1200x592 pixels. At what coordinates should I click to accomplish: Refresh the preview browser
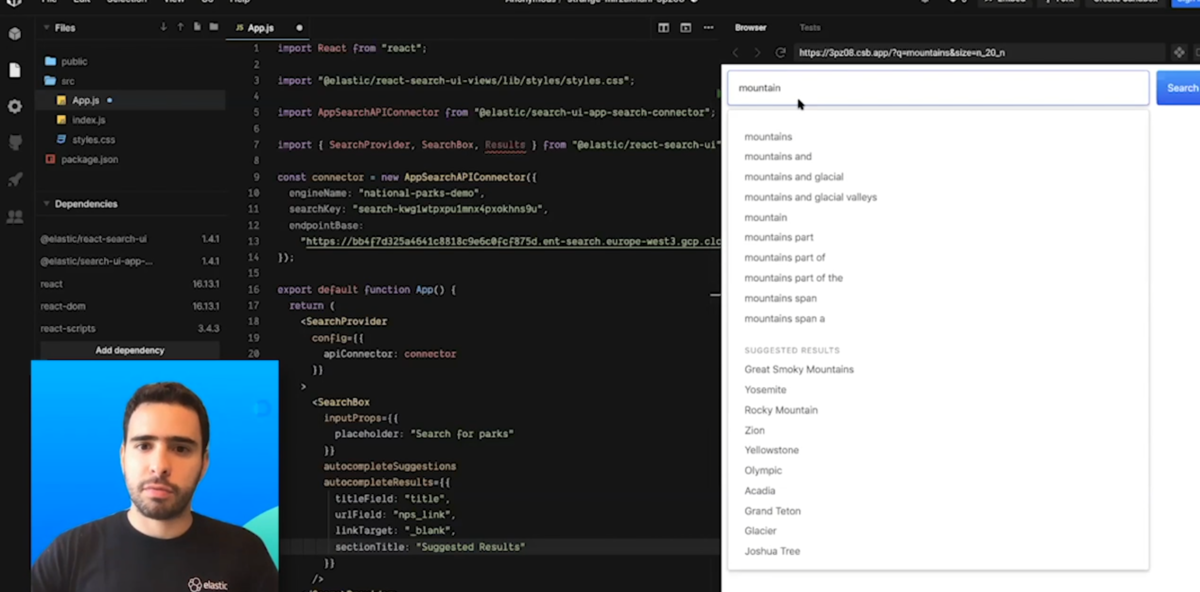tap(780, 52)
